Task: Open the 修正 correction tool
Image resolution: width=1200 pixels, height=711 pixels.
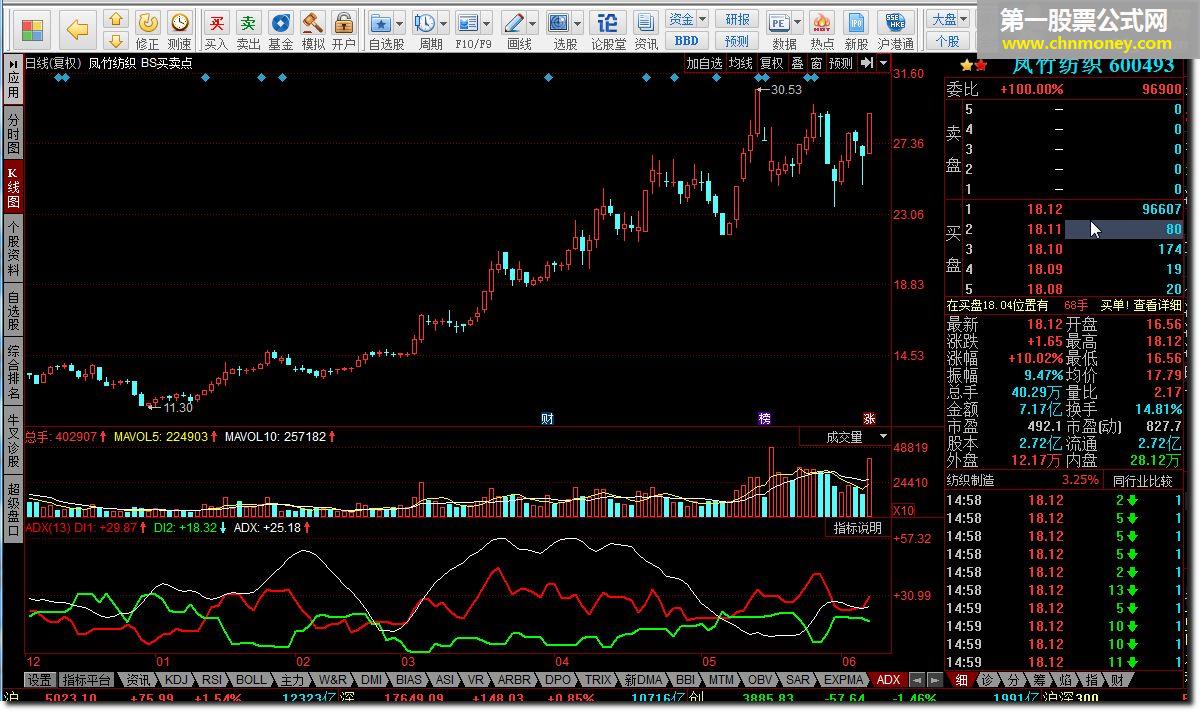Action: tap(148, 30)
